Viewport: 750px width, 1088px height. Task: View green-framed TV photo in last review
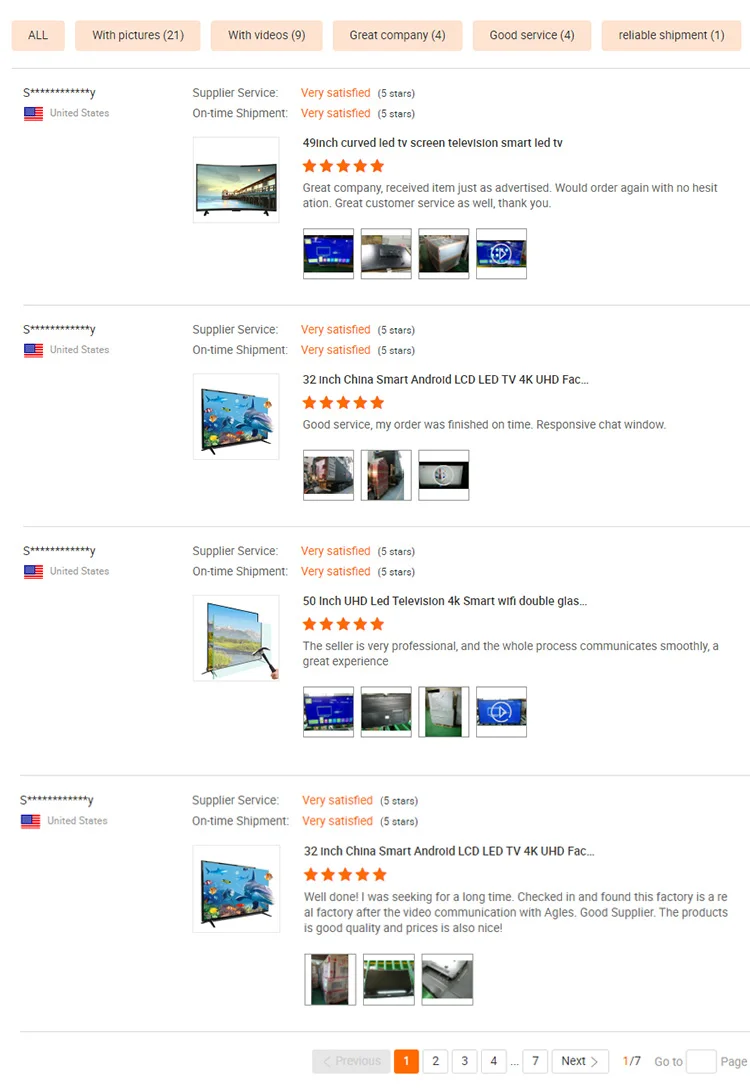[x=389, y=979]
